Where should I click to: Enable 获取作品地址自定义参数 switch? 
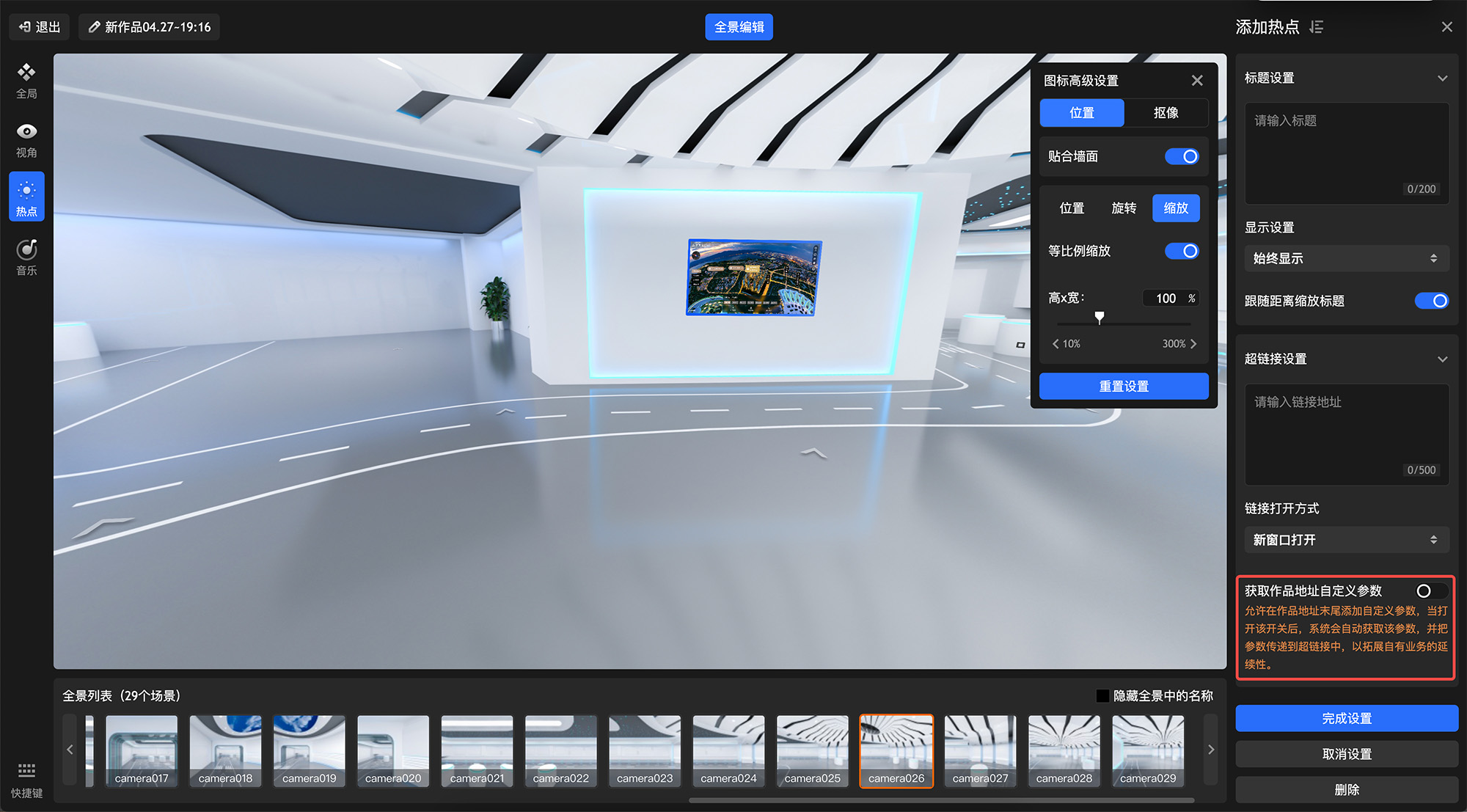1430,590
